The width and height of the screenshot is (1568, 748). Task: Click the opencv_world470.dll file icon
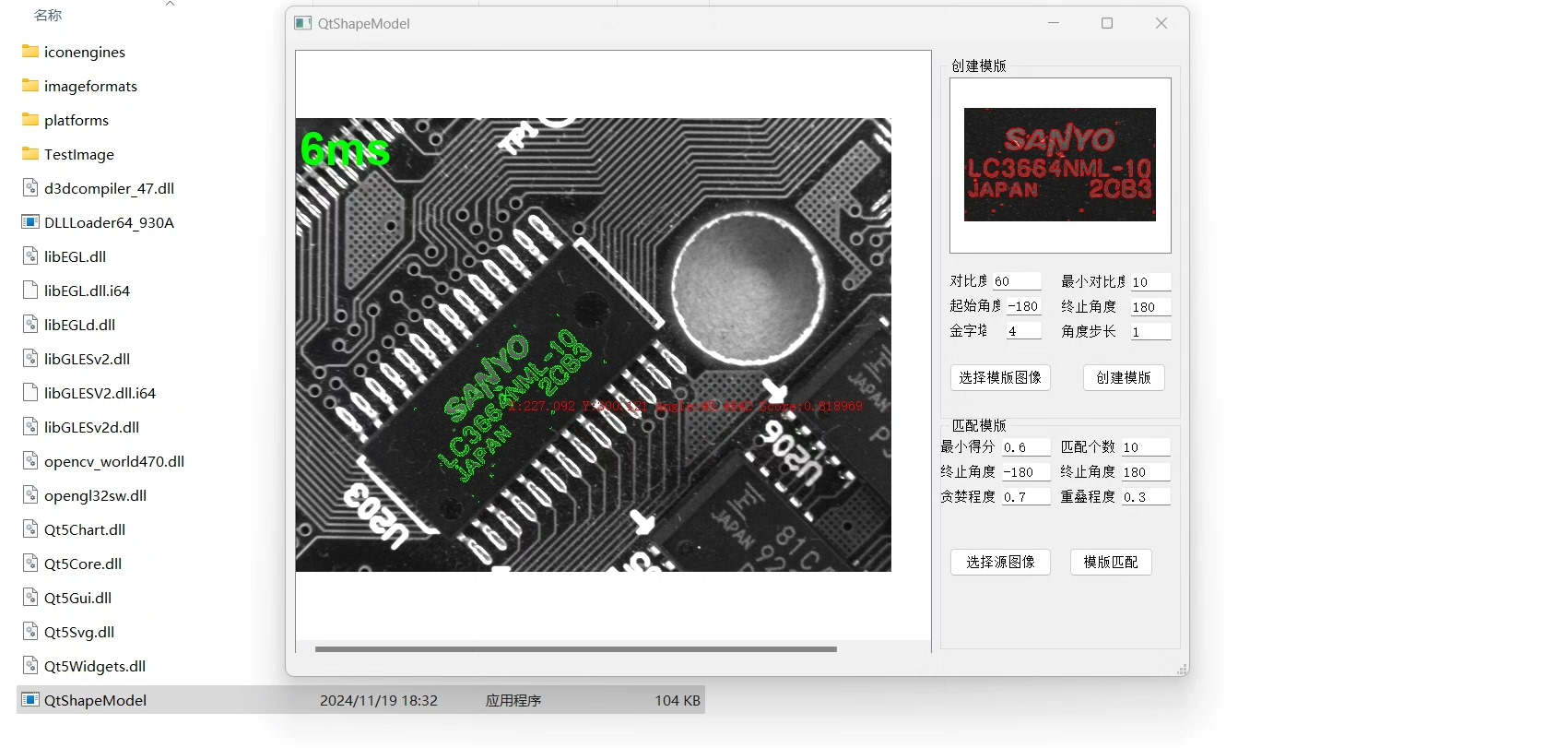(x=30, y=461)
